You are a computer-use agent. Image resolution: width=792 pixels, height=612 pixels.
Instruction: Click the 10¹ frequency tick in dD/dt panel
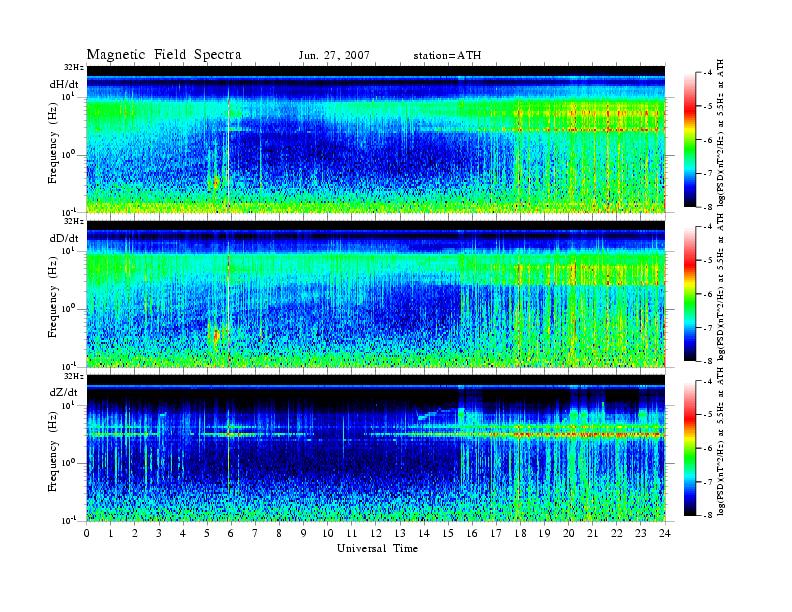69,250
